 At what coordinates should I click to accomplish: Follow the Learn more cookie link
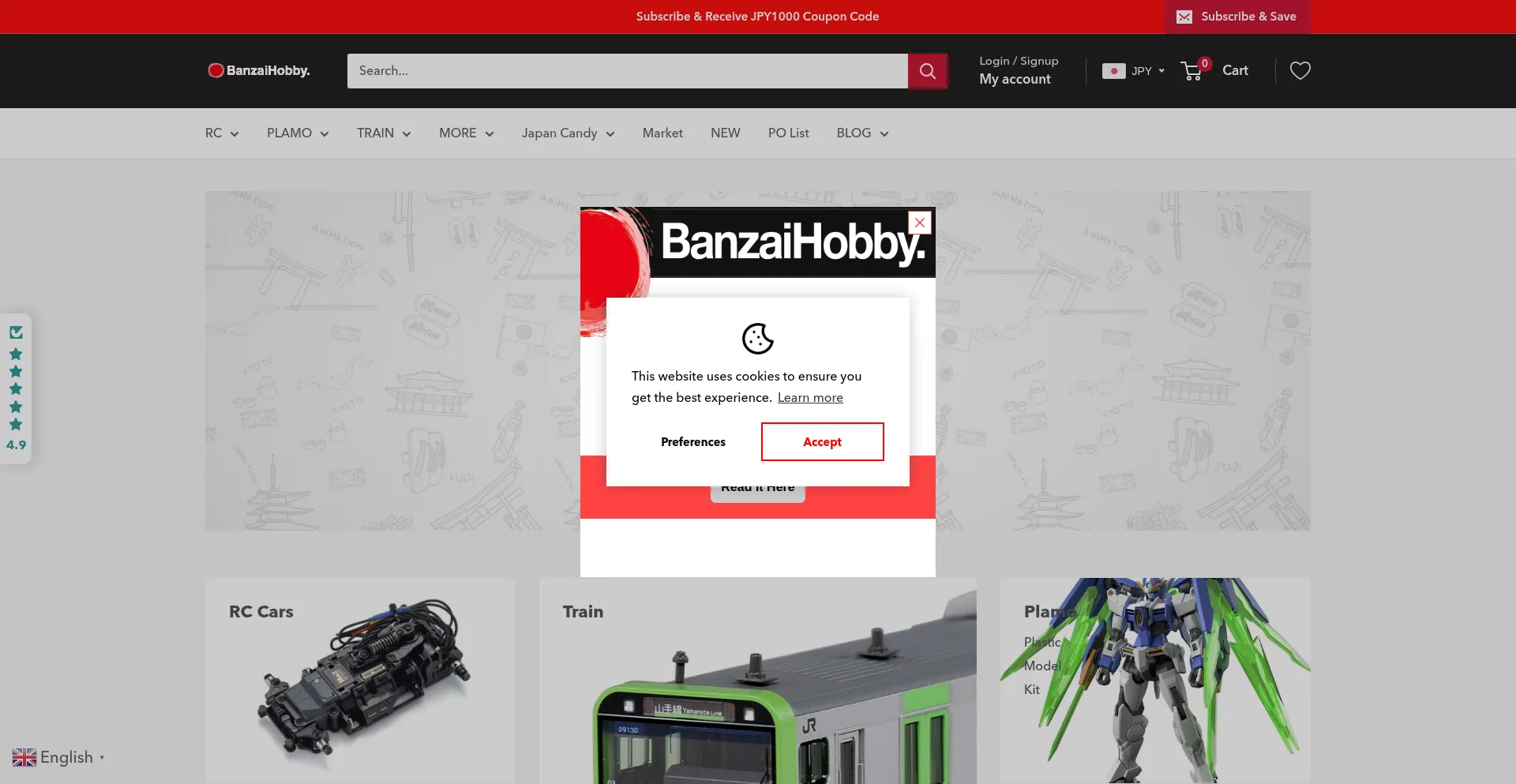point(809,398)
